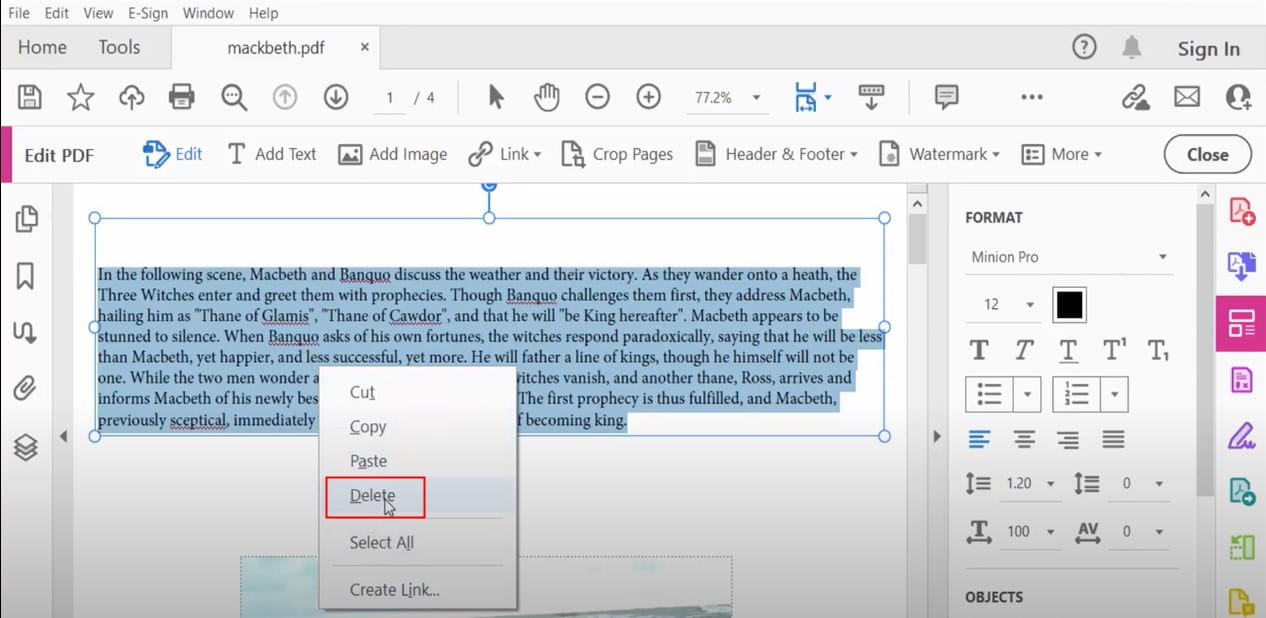Click the page number input field
The image size is (1266, 618).
(390, 98)
